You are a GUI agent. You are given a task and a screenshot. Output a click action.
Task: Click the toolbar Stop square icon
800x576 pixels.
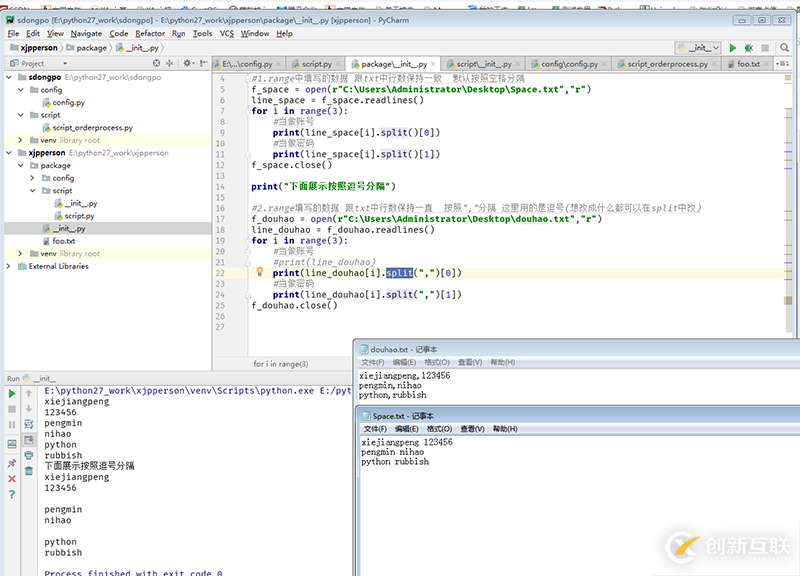(765, 48)
